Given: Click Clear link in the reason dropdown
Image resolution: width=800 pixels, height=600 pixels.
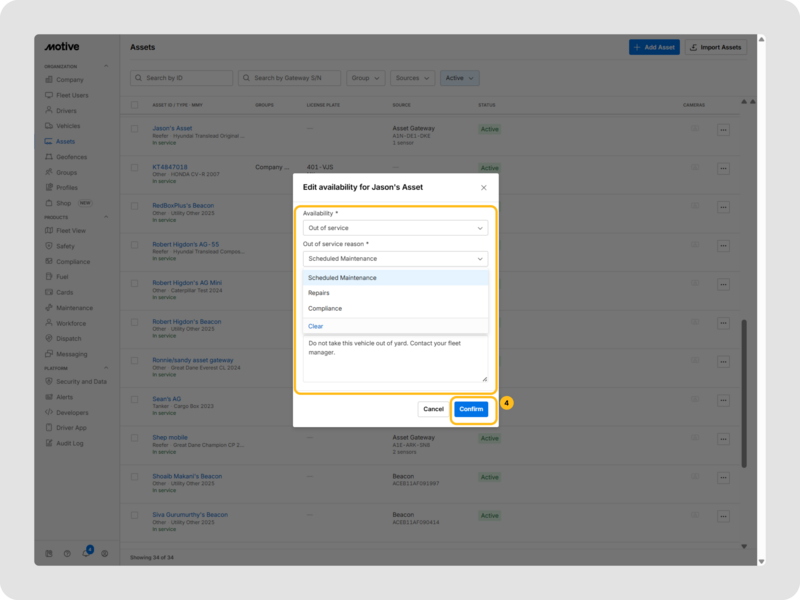Looking at the screenshot, I should pos(315,326).
